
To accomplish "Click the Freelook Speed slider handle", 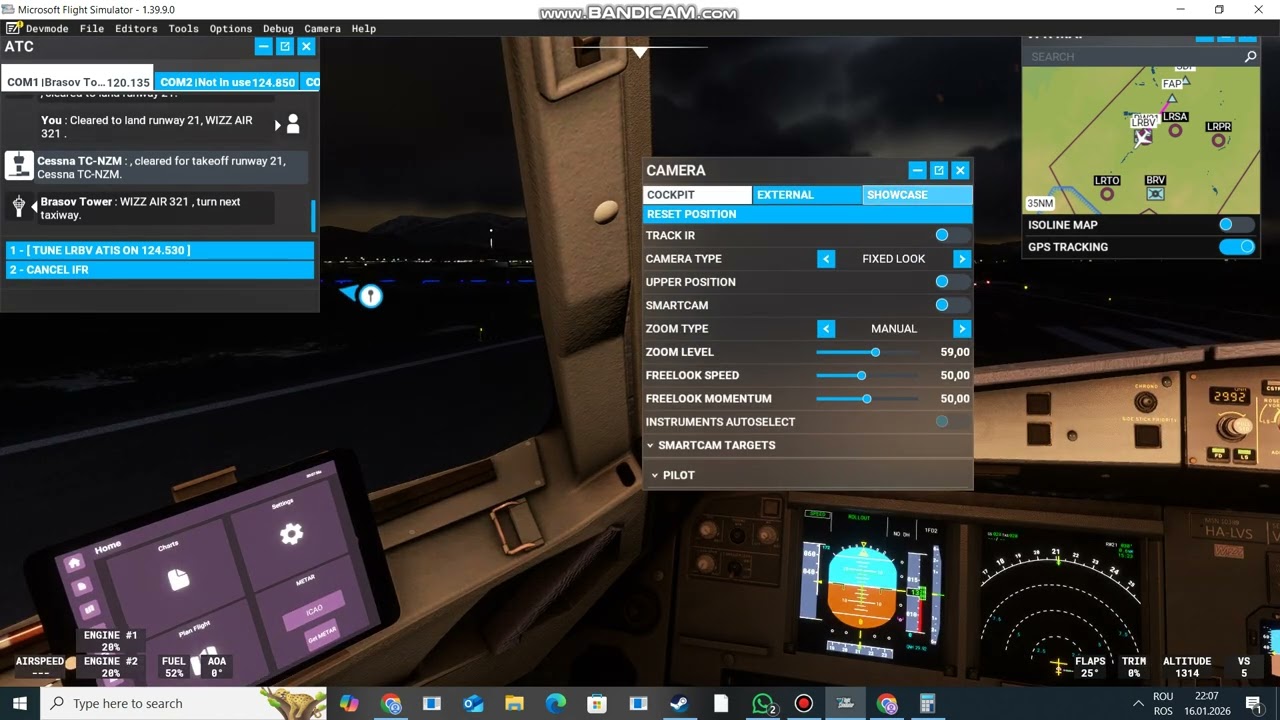I will click(861, 375).
